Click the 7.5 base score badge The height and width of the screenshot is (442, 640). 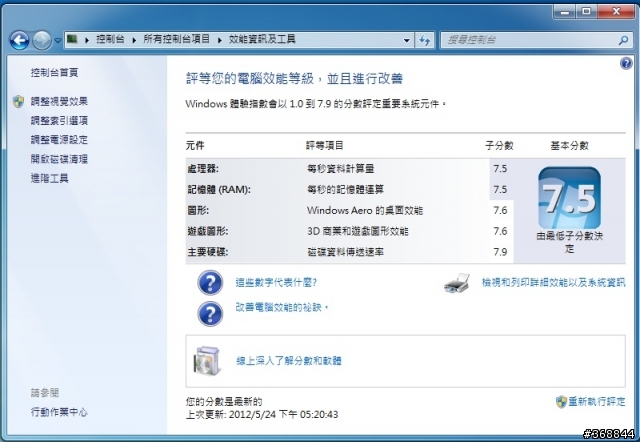(x=569, y=198)
